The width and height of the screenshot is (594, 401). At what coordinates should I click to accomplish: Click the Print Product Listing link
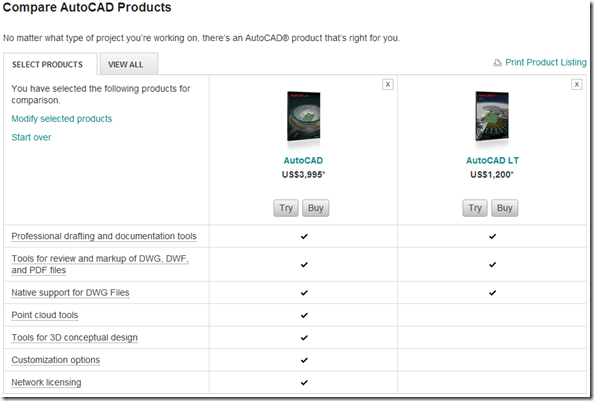(x=546, y=62)
